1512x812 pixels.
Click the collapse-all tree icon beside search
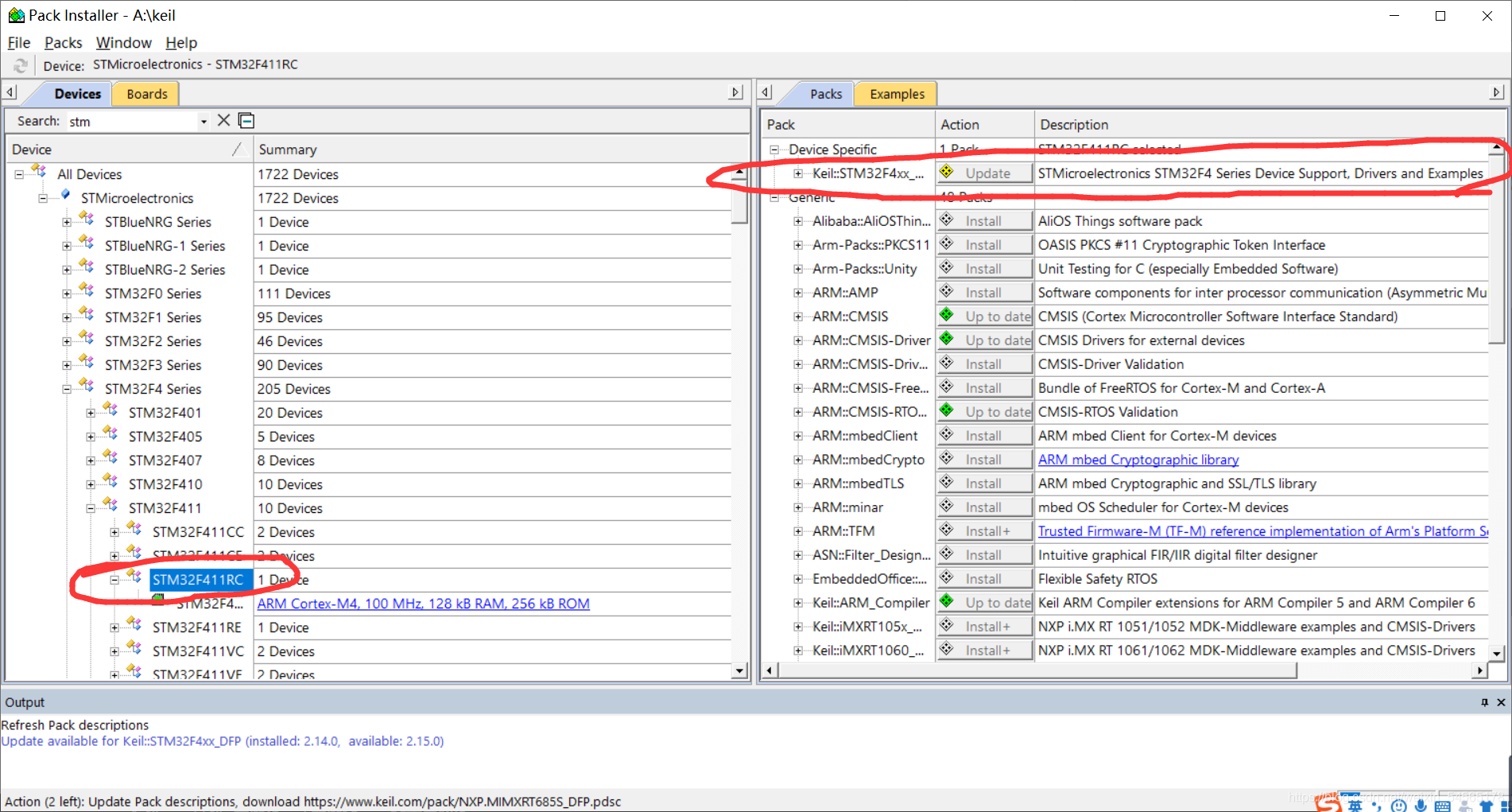246,120
